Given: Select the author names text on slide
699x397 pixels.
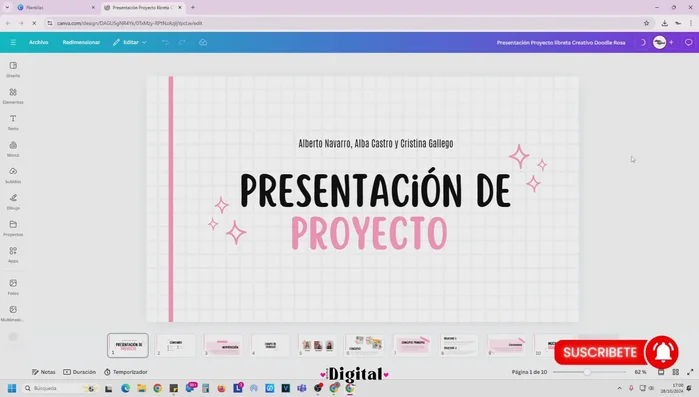Looking at the screenshot, I should click(x=376, y=143).
